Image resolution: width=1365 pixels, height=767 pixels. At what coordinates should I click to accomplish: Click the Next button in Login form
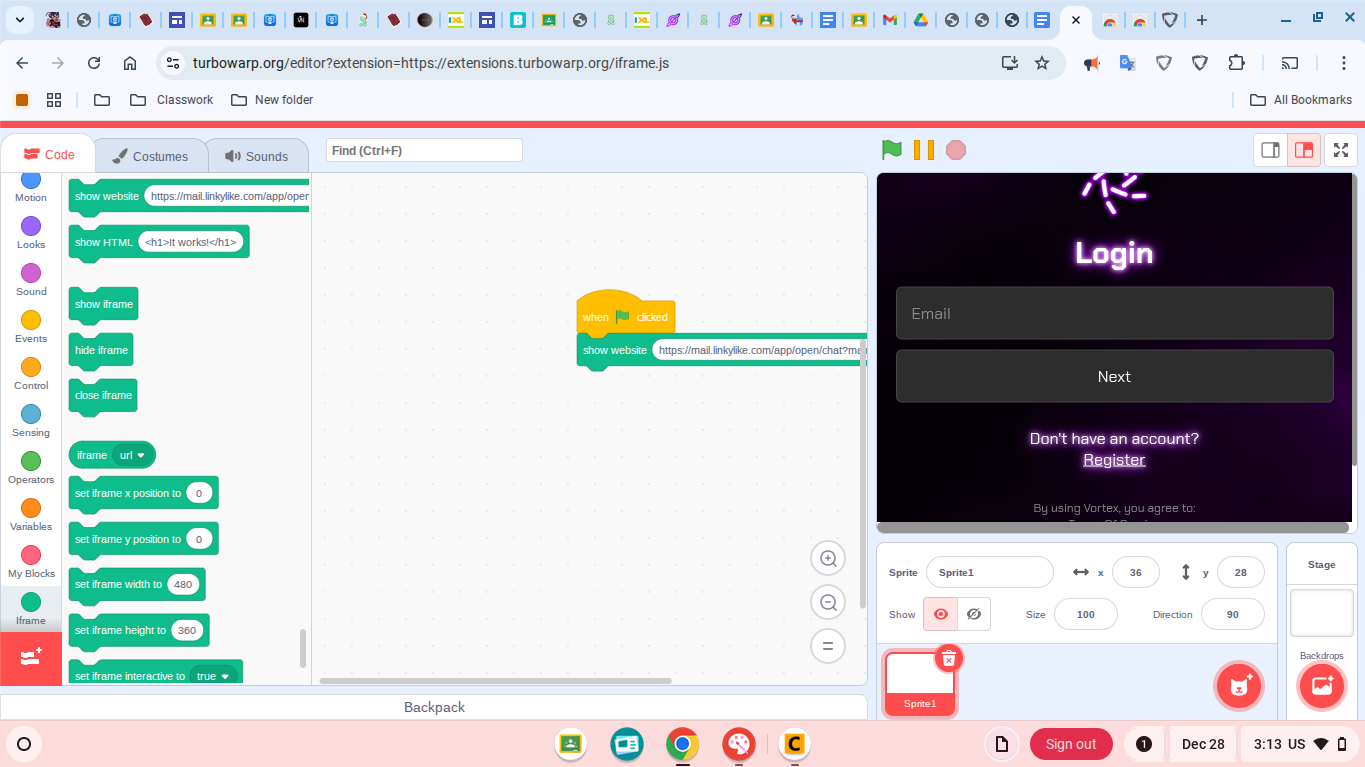1114,376
